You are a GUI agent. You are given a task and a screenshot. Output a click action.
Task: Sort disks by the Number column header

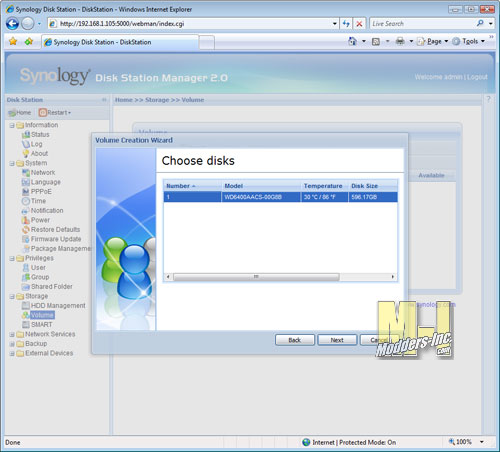[192, 186]
